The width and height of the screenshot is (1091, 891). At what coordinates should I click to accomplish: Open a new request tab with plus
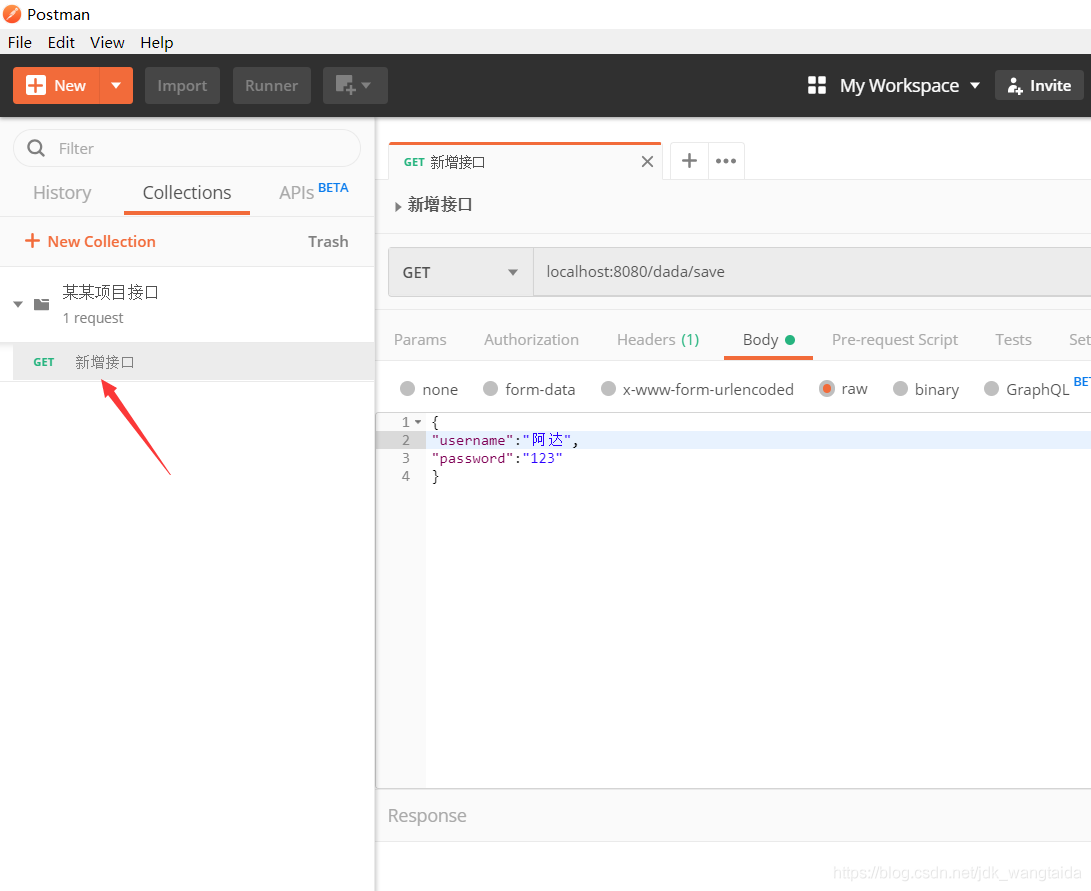tap(689, 161)
